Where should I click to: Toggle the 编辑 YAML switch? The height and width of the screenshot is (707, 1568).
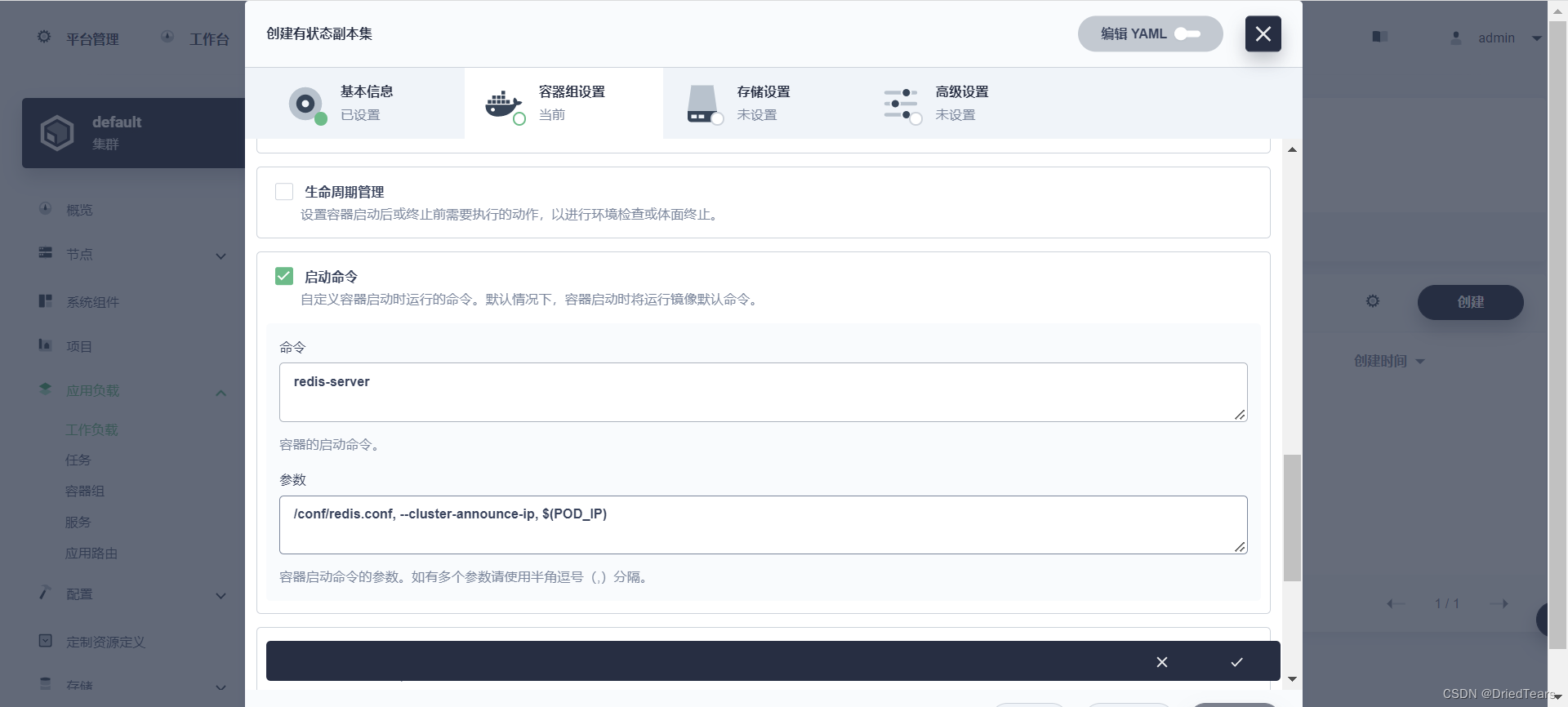coord(1150,33)
